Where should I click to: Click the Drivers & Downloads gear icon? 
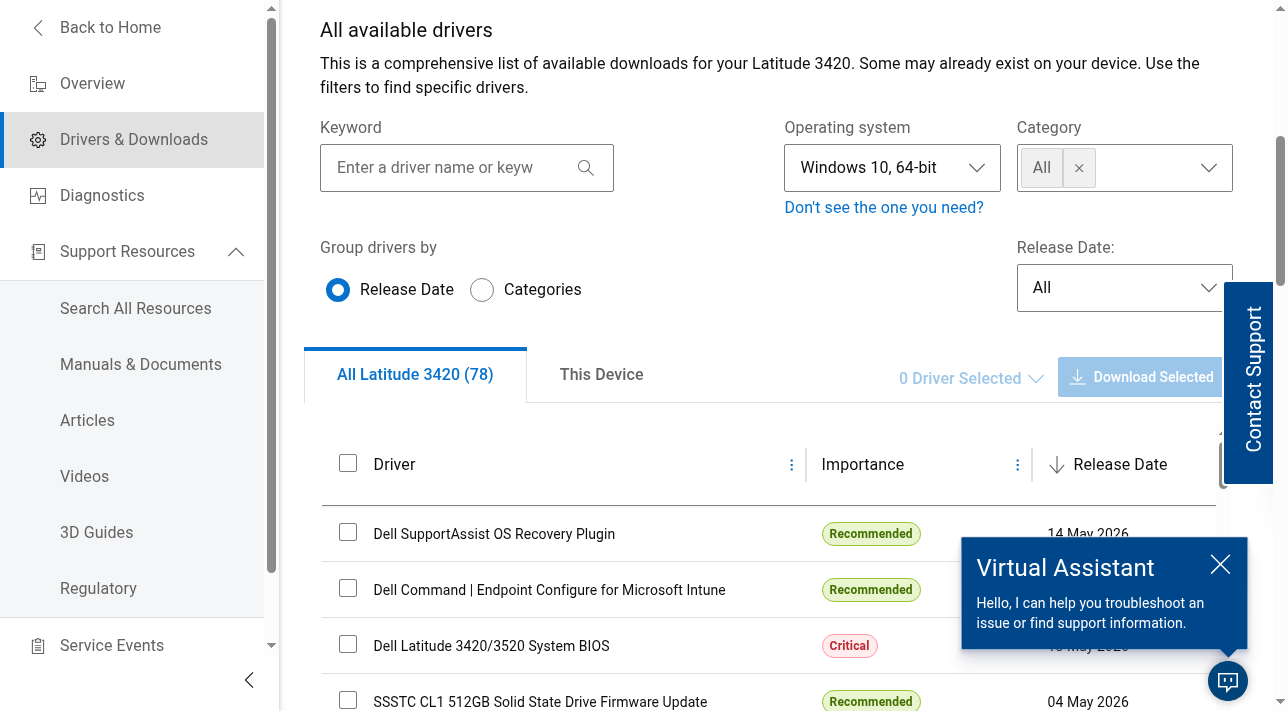[38, 140]
